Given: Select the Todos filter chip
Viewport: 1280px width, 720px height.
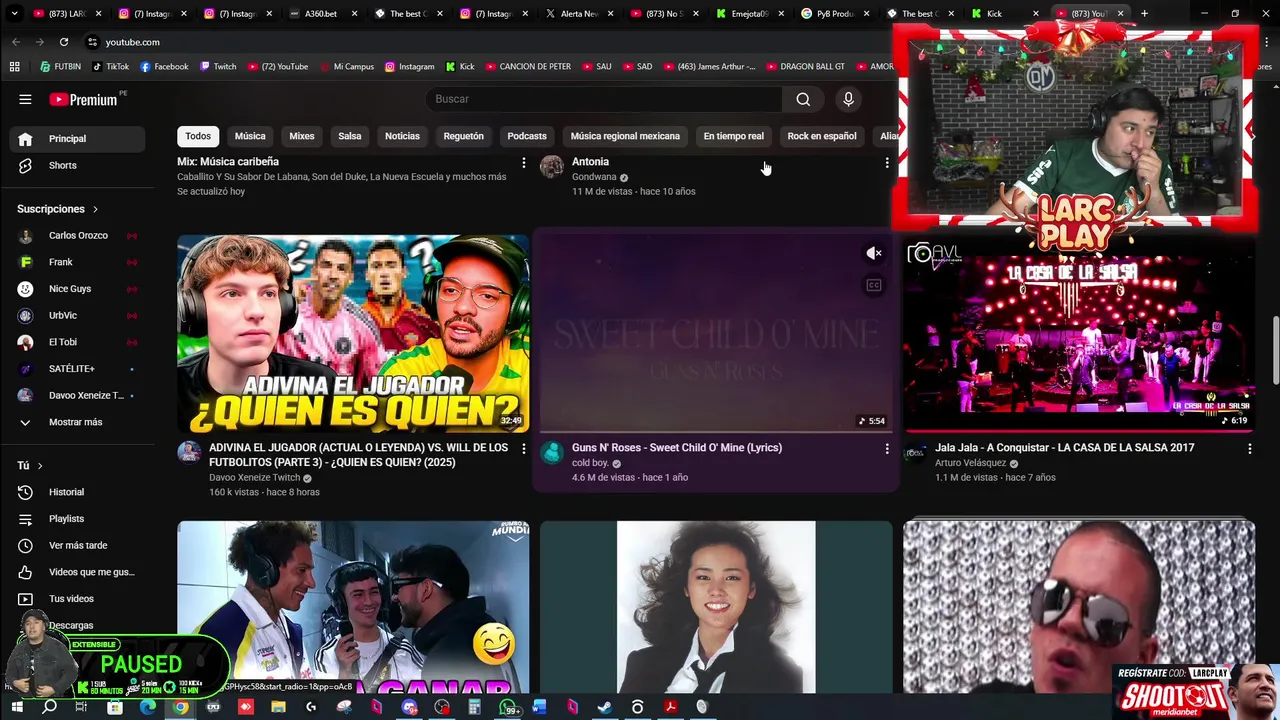Looking at the screenshot, I should [198, 136].
